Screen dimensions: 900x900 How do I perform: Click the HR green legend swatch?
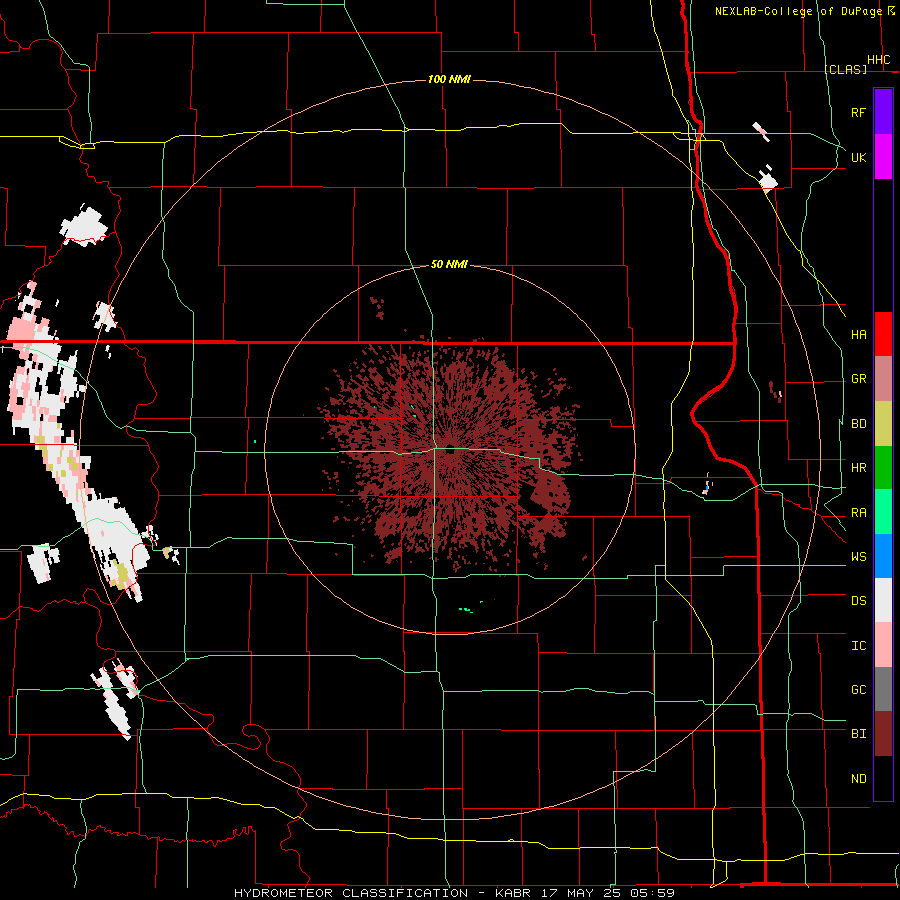pyautogui.click(x=883, y=467)
